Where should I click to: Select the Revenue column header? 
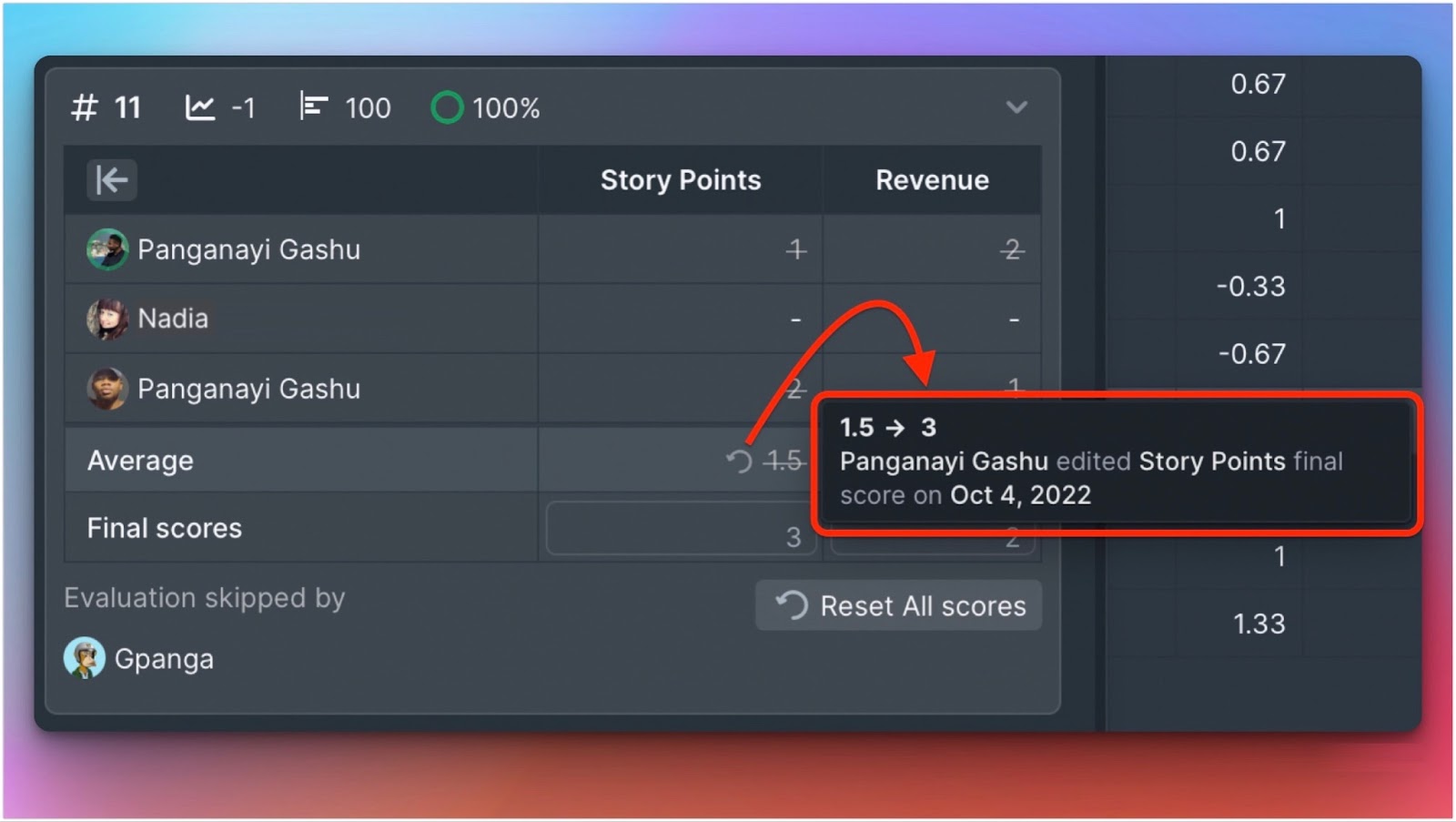point(931,180)
